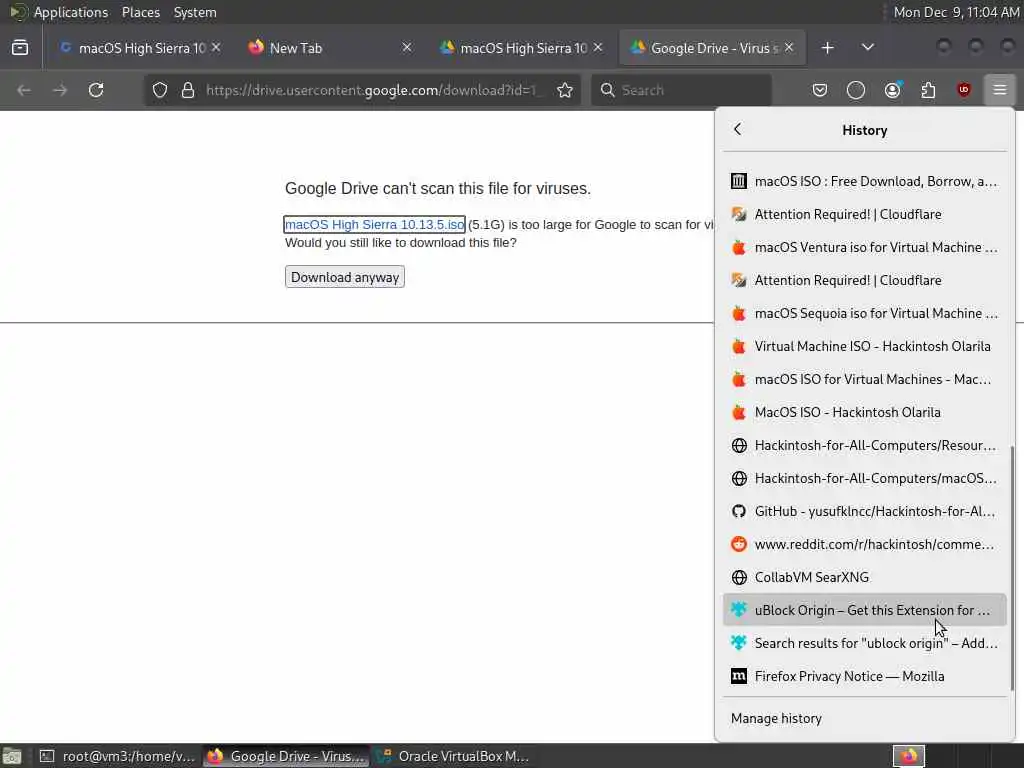This screenshot has width=1024, height=768.
Task: Switch to root@vm3 terminal in taskbar
Action: [x=117, y=756]
